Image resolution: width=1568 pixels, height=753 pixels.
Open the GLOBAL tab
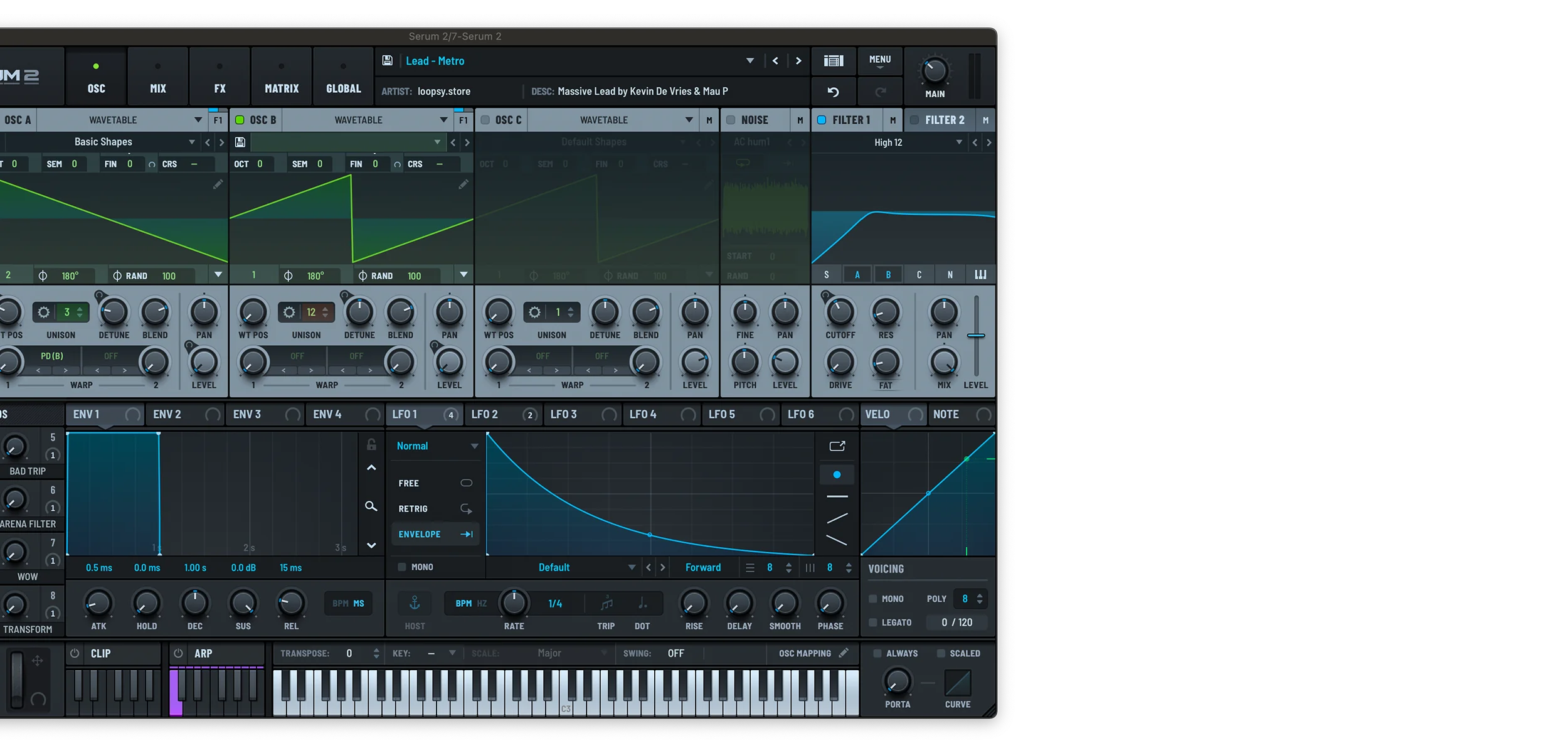(x=343, y=76)
